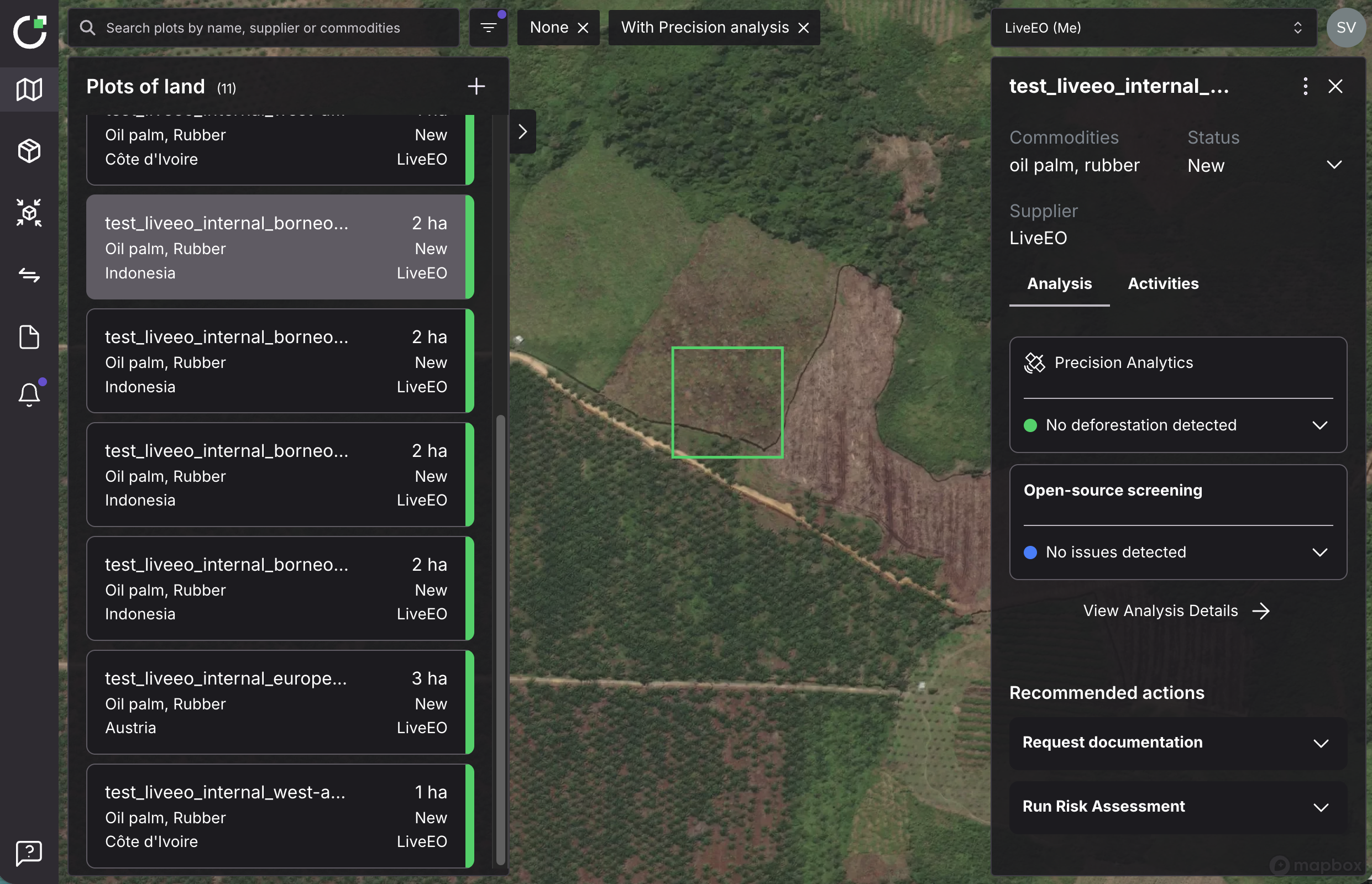The image size is (1372, 884).
Task: Open the help chat icon
Action: (x=29, y=853)
